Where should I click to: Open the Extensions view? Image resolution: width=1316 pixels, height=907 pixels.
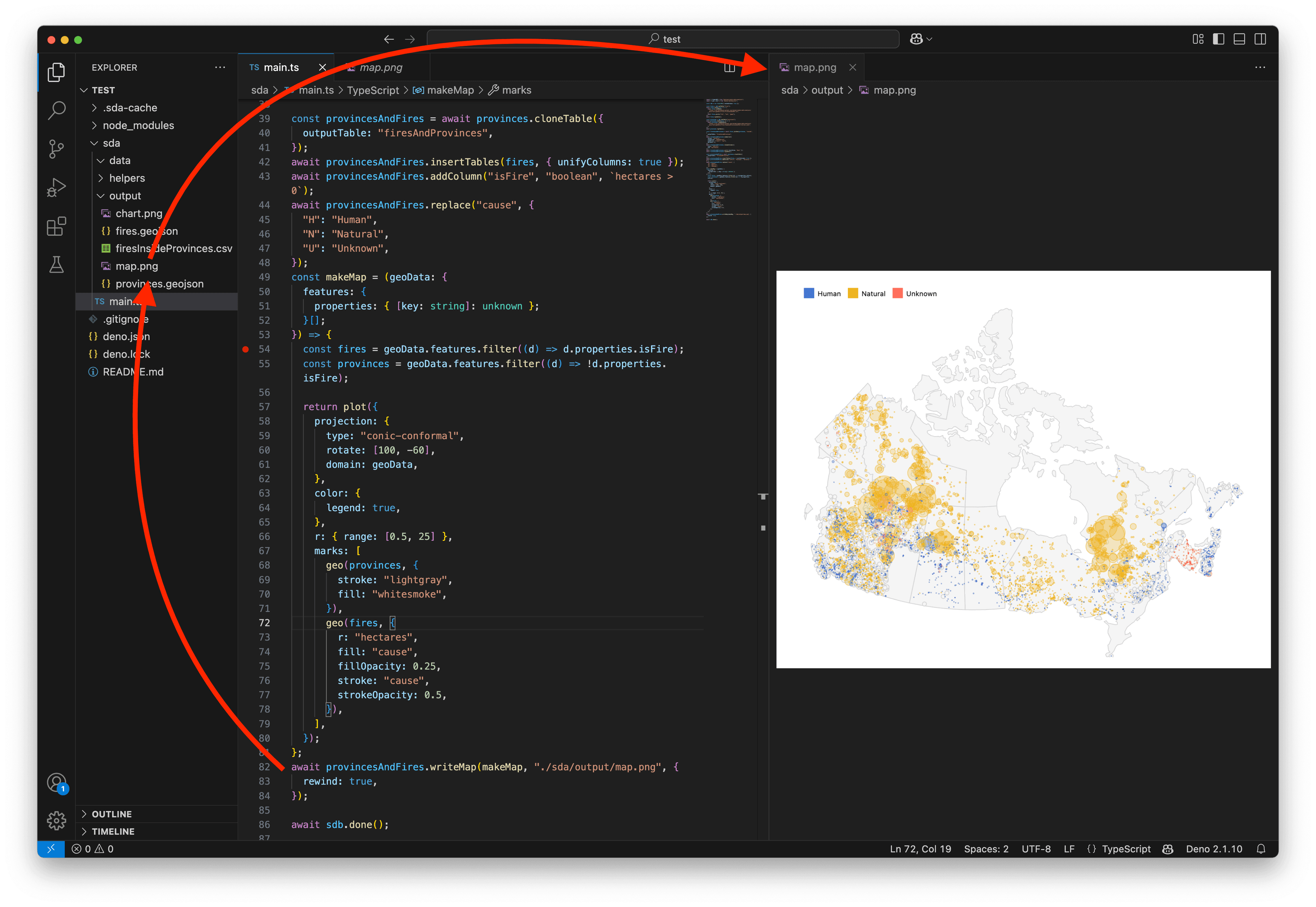pyautogui.click(x=56, y=226)
